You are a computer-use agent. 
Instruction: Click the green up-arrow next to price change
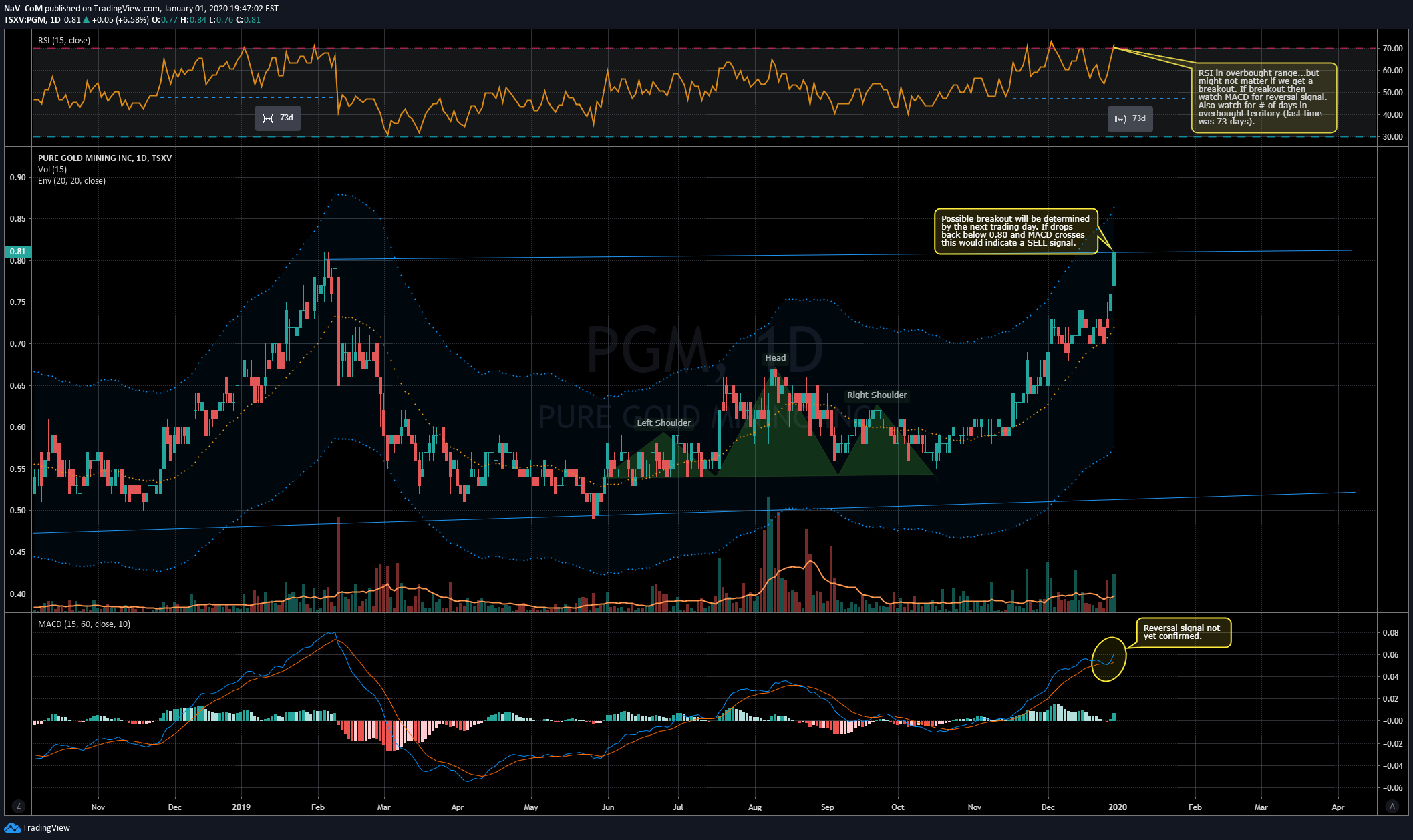pyautogui.click(x=86, y=20)
